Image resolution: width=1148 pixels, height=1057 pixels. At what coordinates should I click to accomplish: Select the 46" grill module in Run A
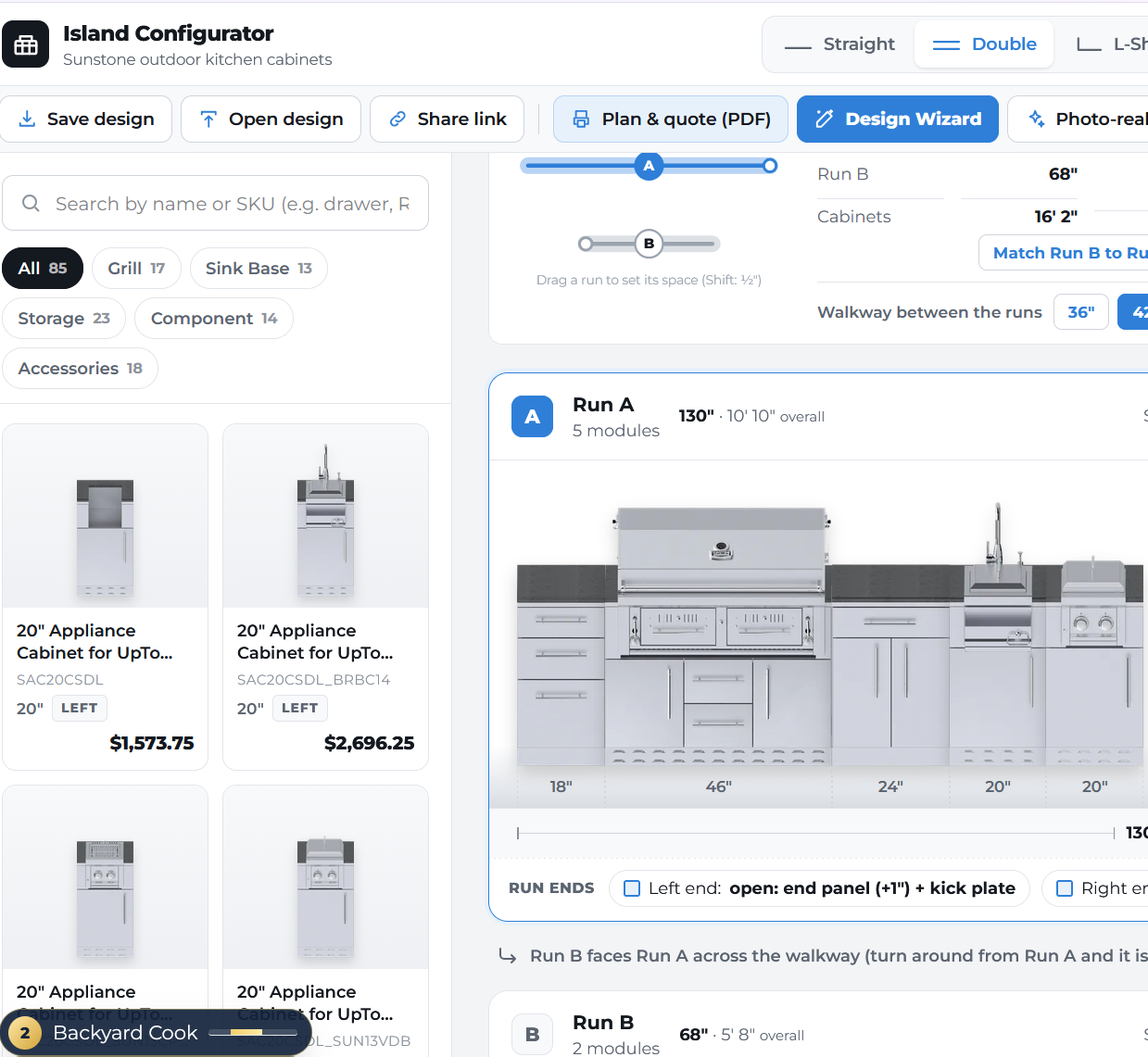[719, 636]
